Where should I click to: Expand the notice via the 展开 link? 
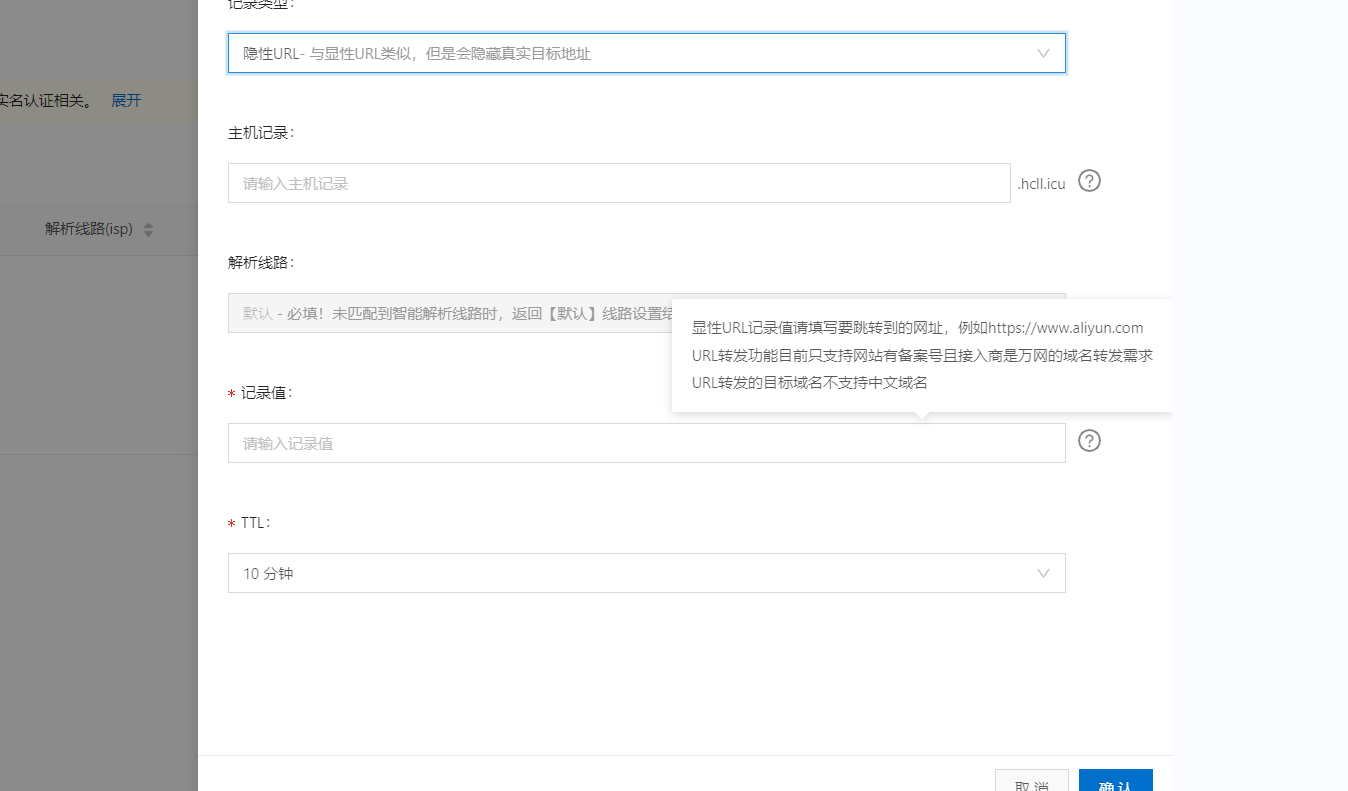(126, 100)
